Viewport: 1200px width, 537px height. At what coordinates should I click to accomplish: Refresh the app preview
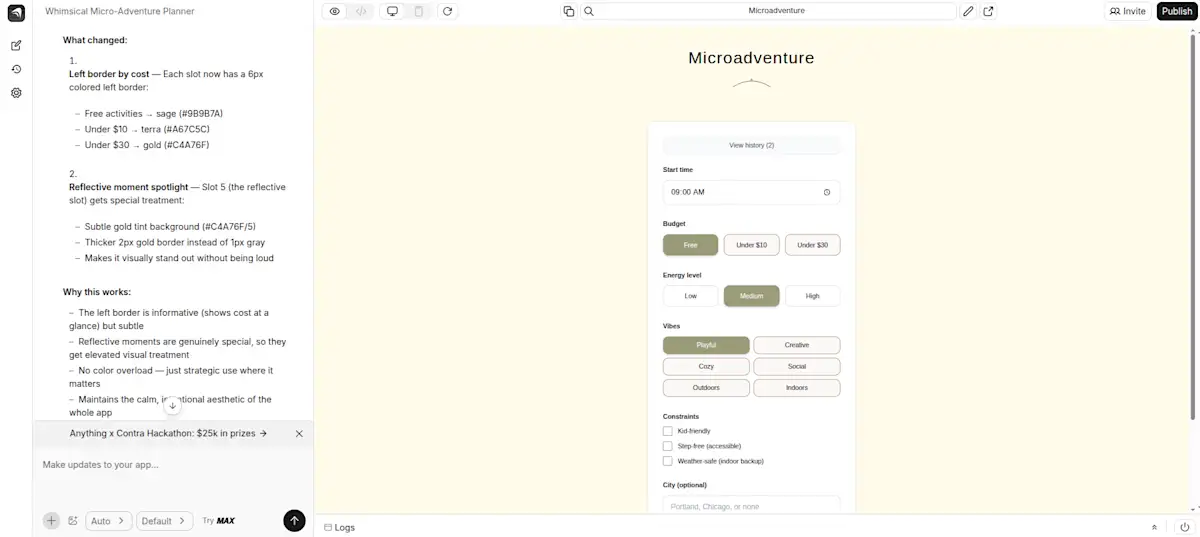point(447,11)
